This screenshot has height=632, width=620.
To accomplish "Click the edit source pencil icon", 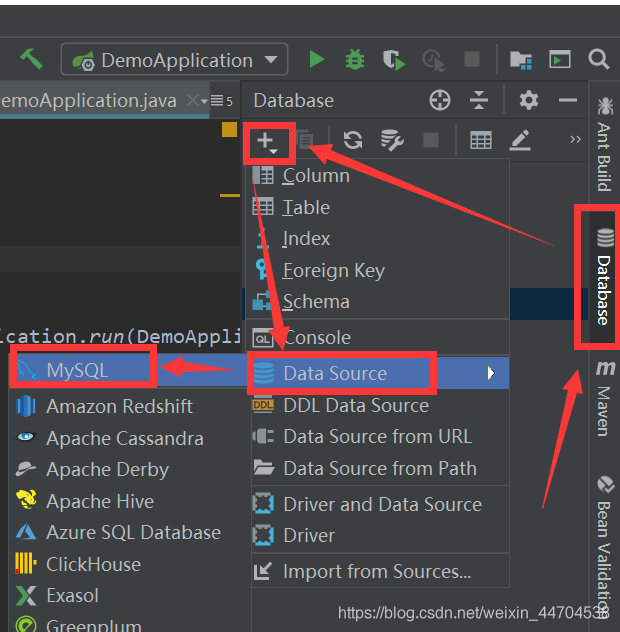I will pos(520,140).
